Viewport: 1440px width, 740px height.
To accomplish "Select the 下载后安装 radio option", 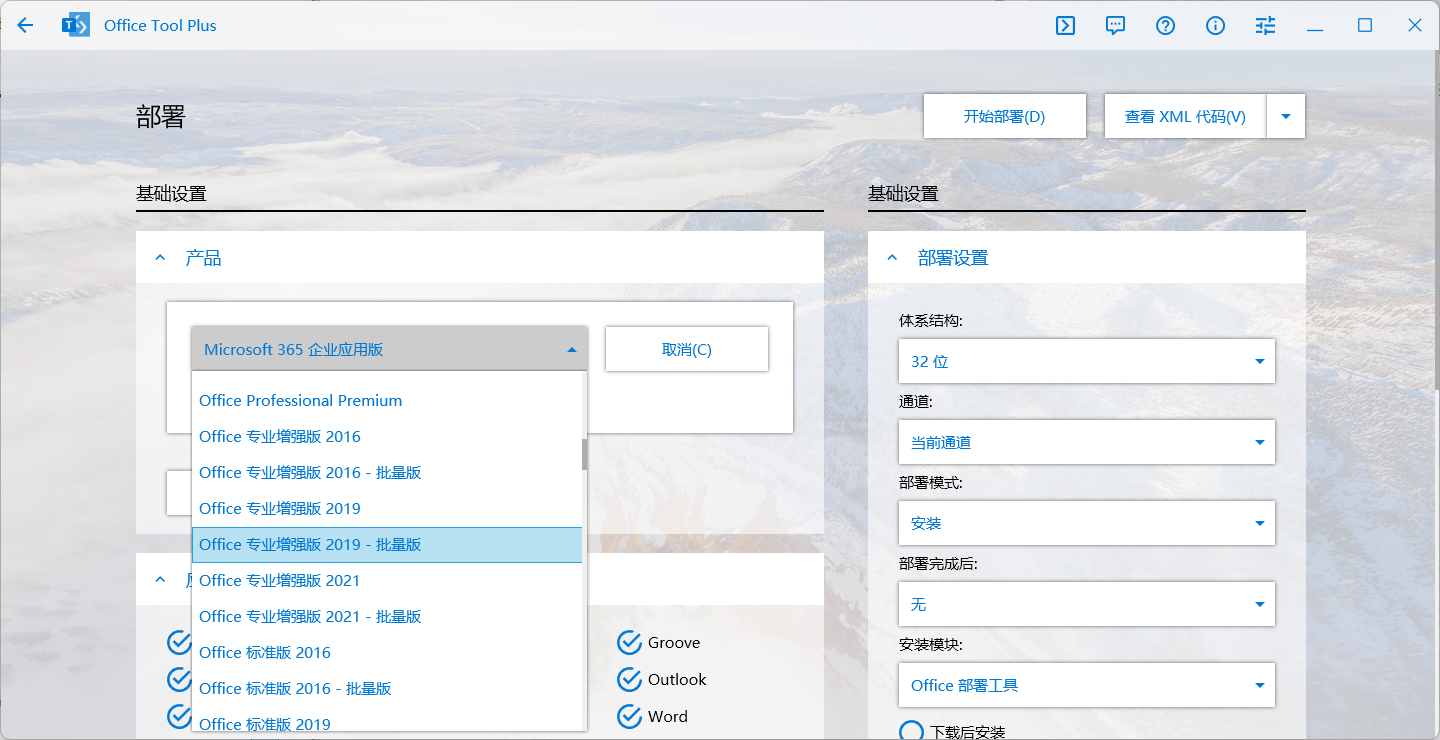I will coord(911,732).
